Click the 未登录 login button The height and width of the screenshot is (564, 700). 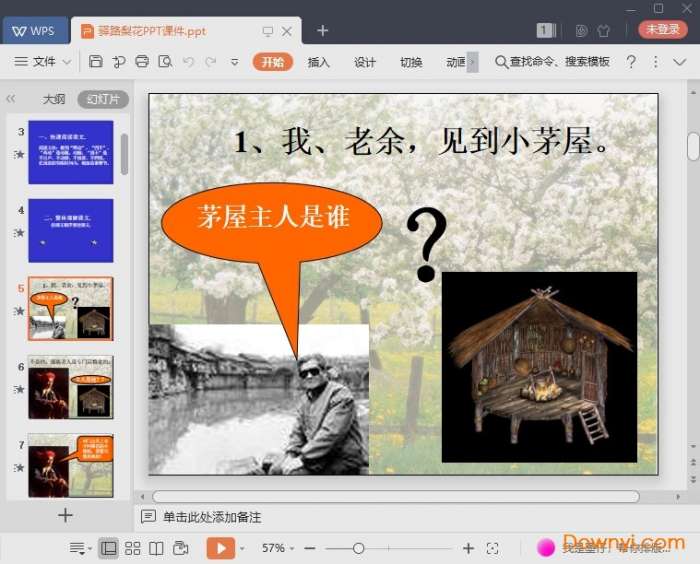pyautogui.click(x=663, y=30)
